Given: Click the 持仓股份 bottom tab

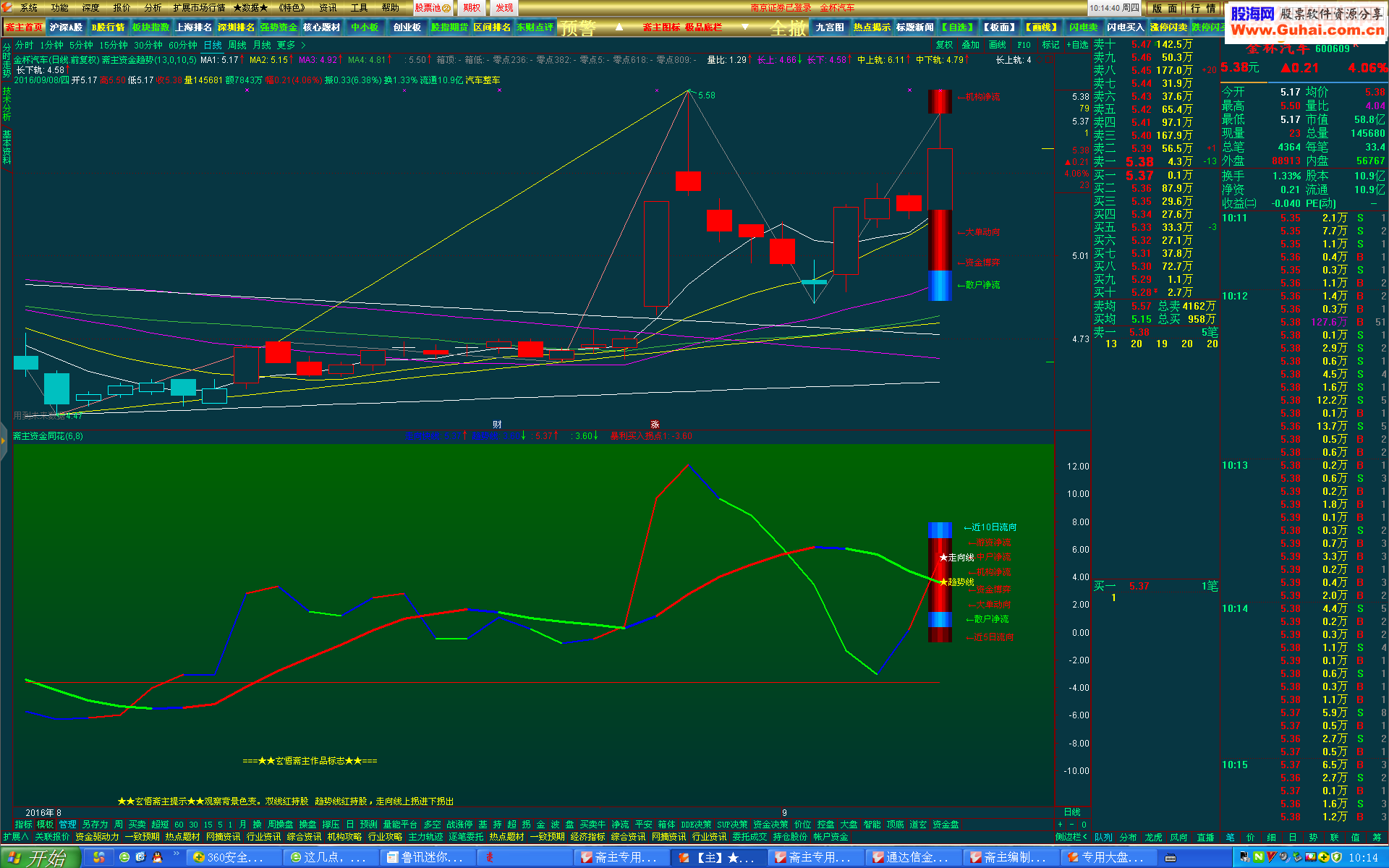Looking at the screenshot, I should coord(790,837).
